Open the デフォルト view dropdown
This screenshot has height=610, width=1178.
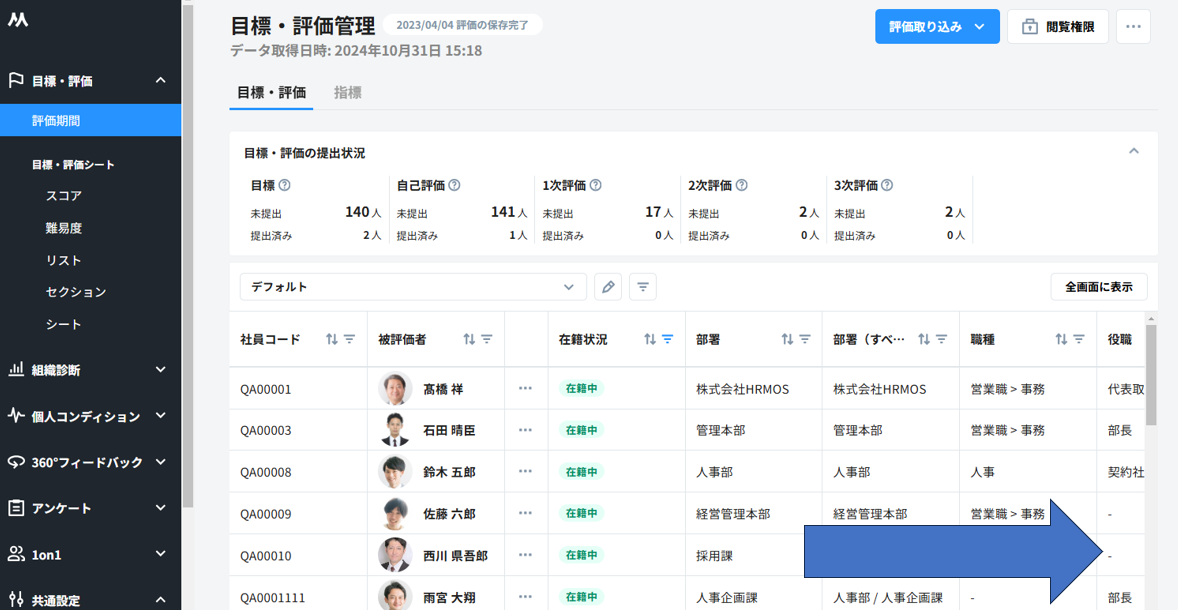click(412, 287)
